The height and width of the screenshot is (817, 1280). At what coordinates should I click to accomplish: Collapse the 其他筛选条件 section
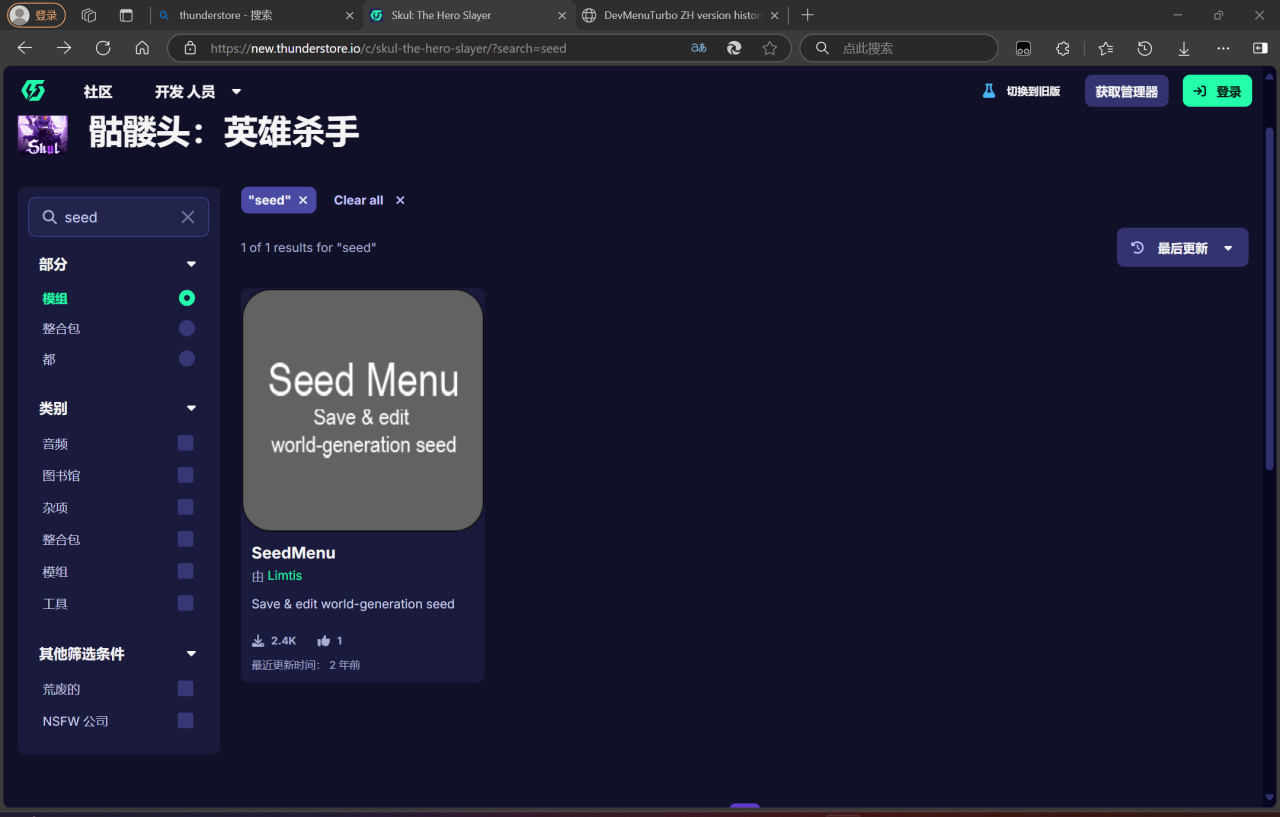pyautogui.click(x=192, y=654)
